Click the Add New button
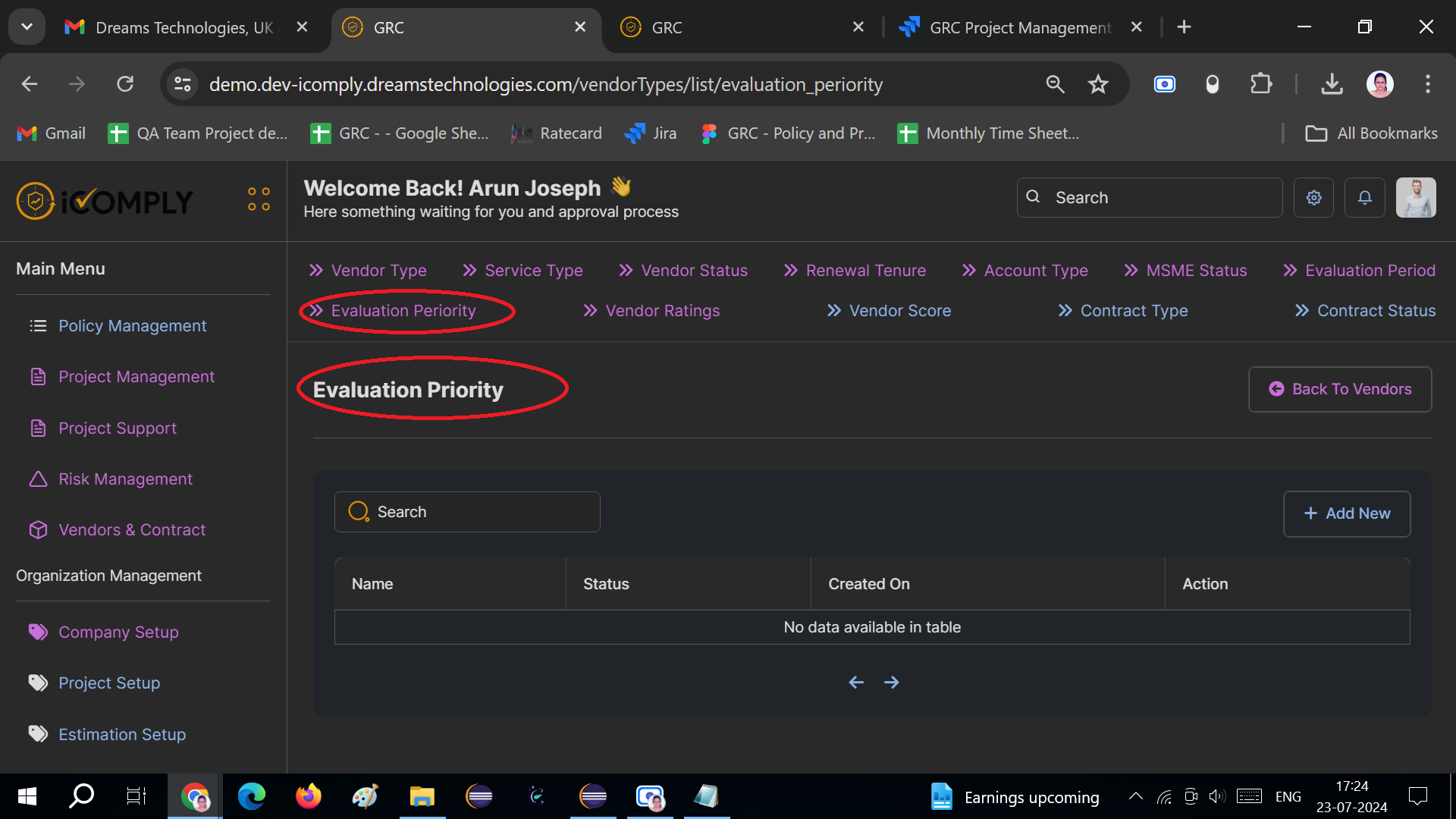This screenshot has width=1456, height=819. pyautogui.click(x=1346, y=513)
